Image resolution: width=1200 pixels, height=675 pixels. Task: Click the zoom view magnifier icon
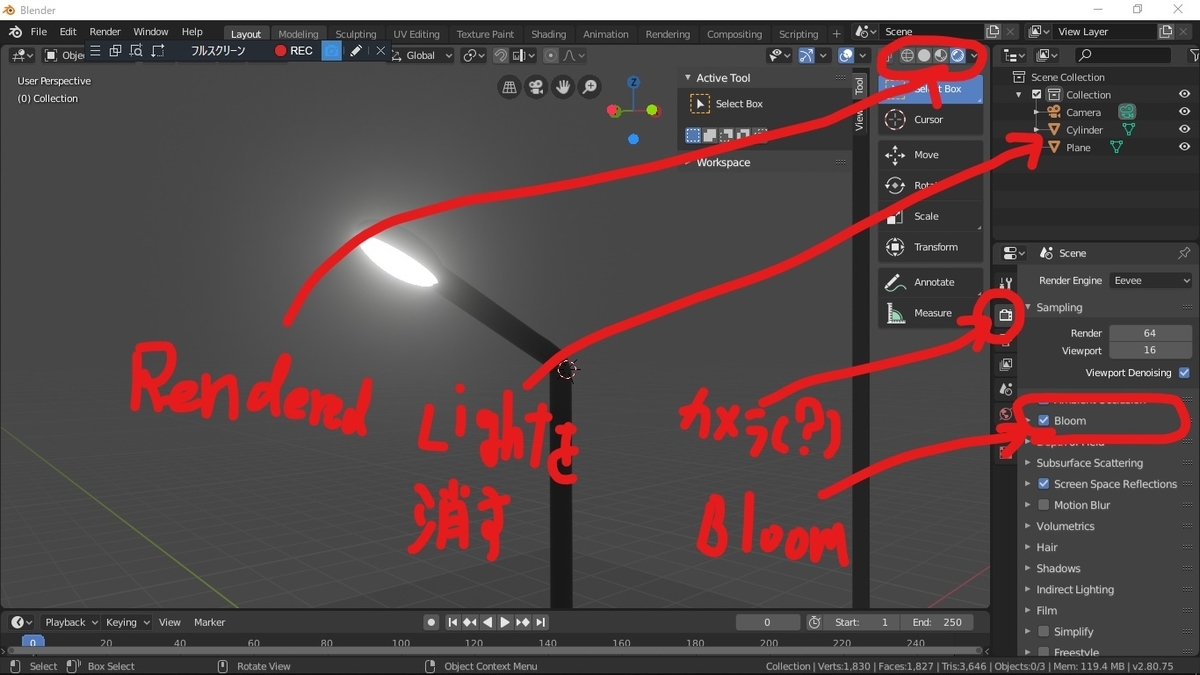[590, 88]
